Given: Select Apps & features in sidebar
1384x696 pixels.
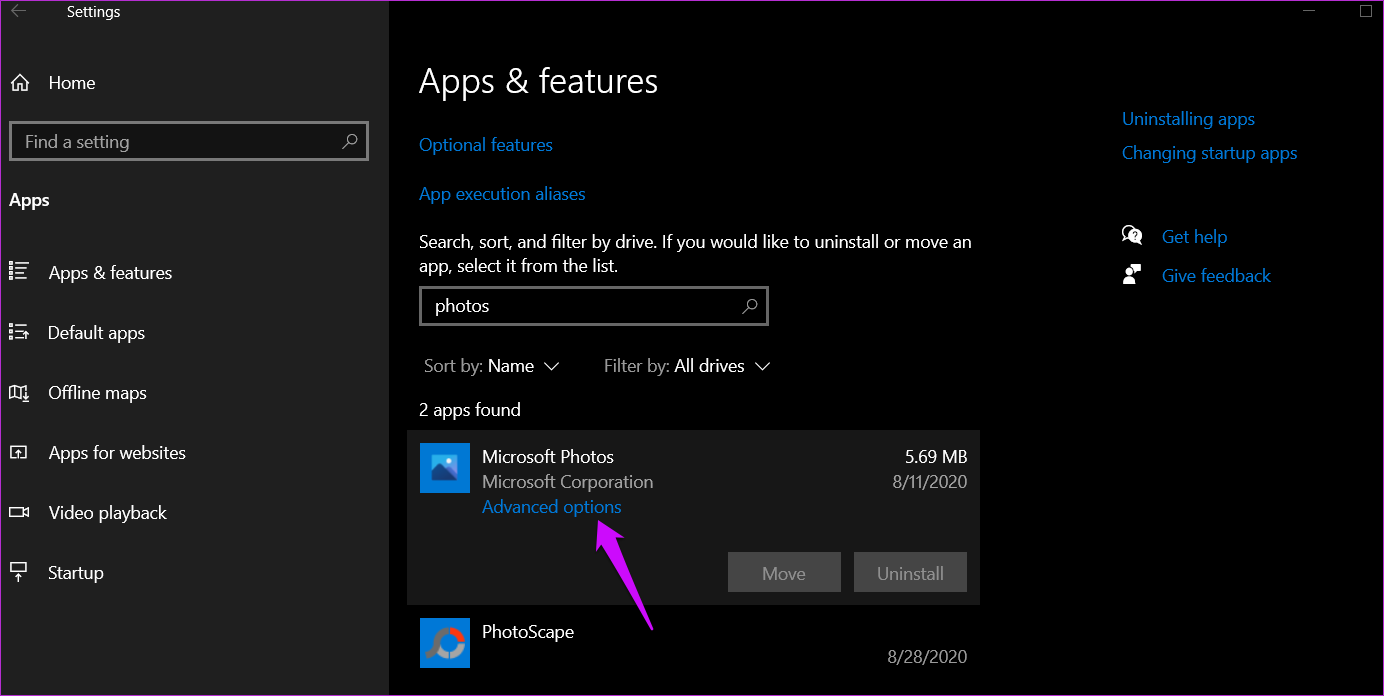Looking at the screenshot, I should [x=110, y=273].
